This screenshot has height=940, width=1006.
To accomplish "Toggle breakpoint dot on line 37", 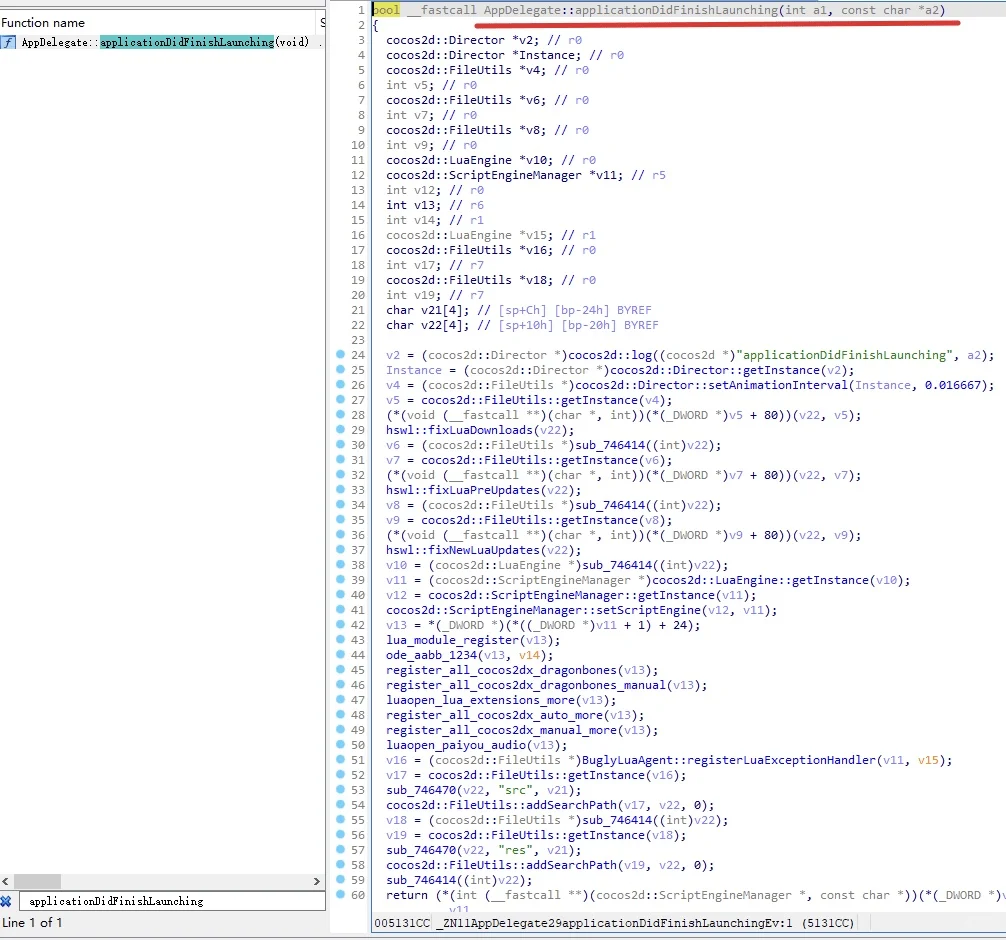I will point(340,550).
